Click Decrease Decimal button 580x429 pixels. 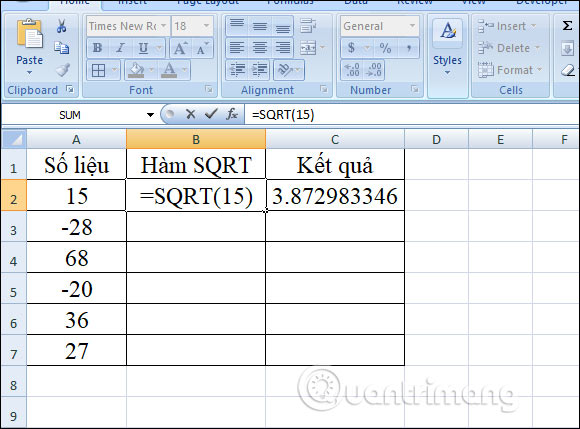(374, 70)
